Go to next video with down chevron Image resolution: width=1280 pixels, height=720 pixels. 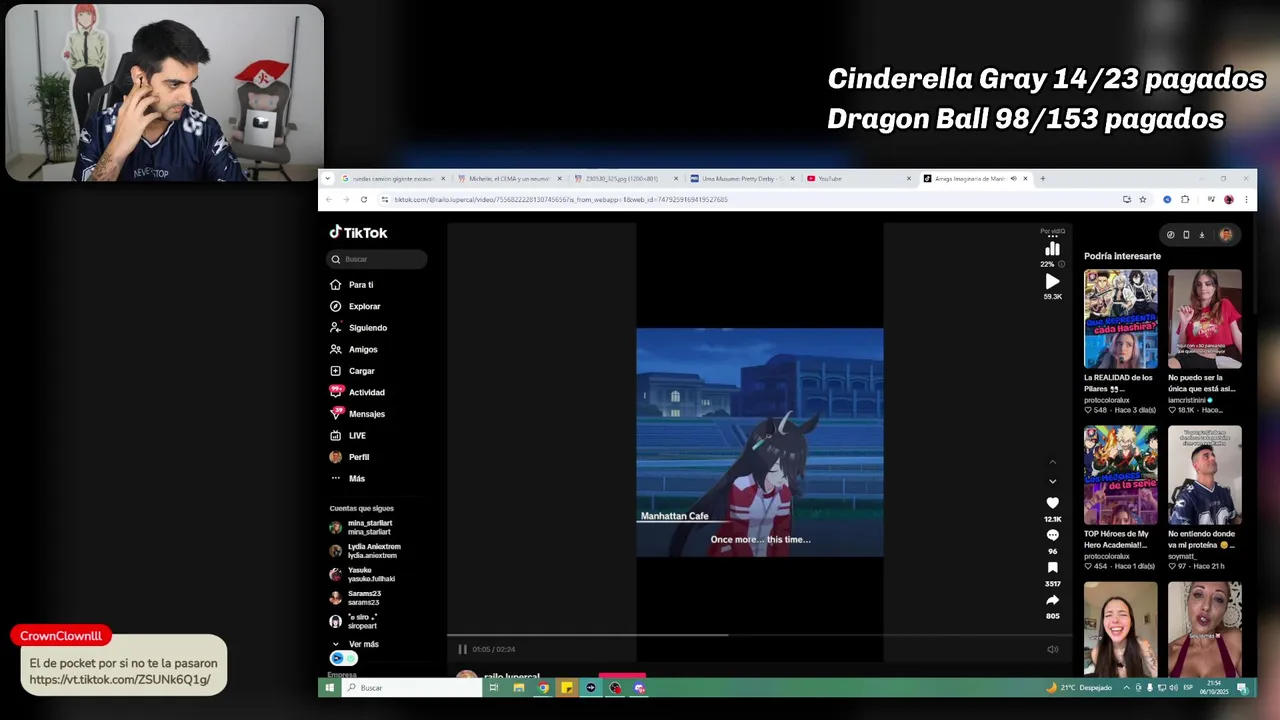(x=1052, y=481)
